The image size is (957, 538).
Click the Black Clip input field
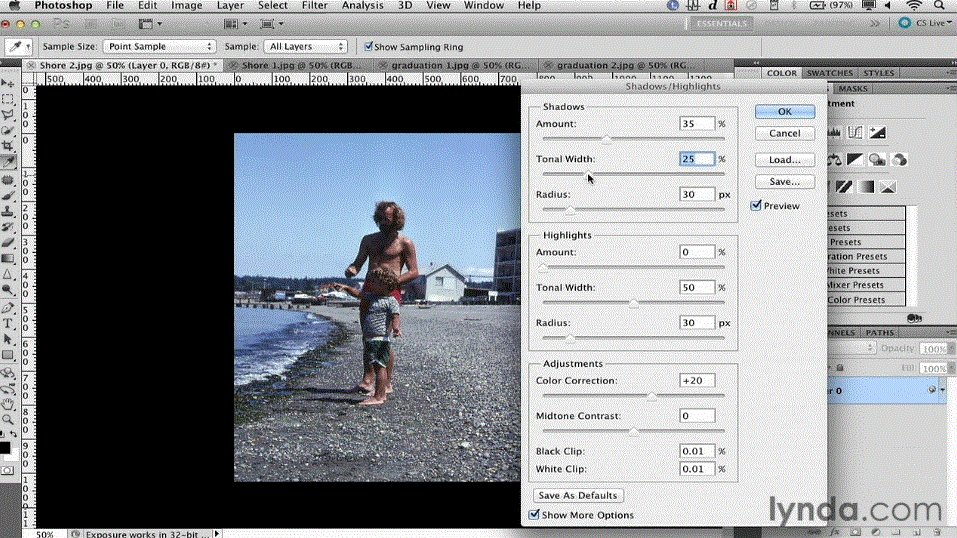click(x=696, y=451)
